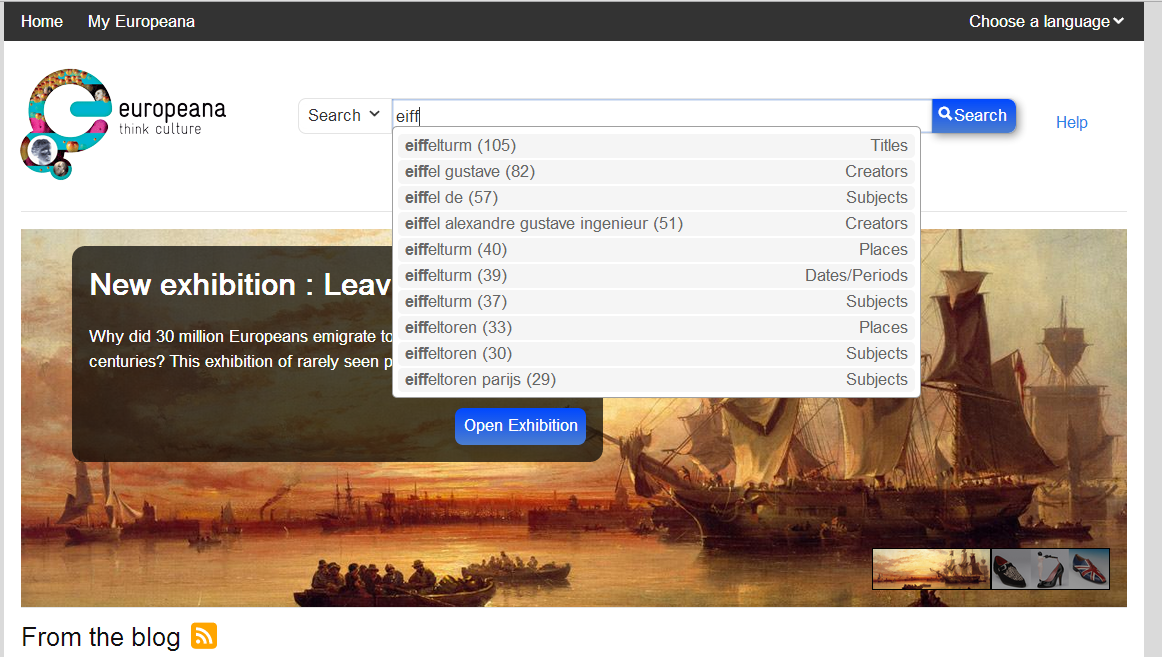
Task: Select eiffeltoren parijs (29) suggestion
Action: point(656,378)
